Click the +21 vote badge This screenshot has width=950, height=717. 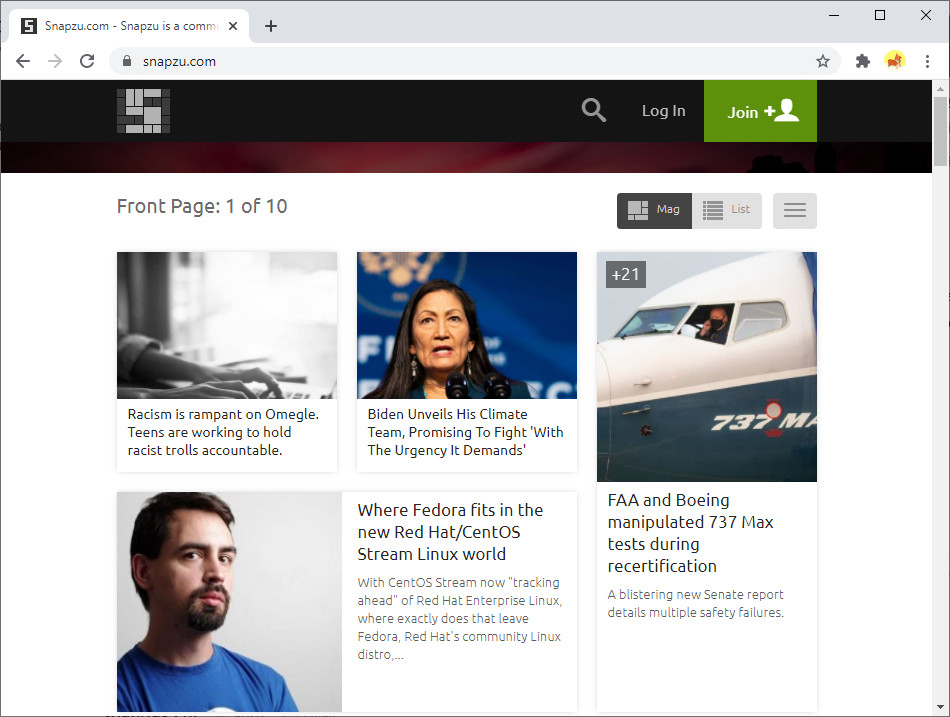626,275
